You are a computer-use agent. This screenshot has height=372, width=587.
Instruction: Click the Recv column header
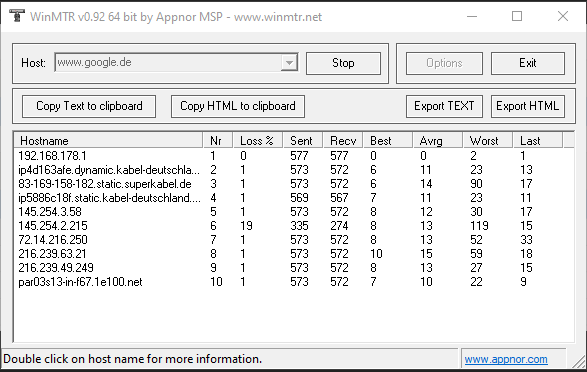tap(343, 141)
